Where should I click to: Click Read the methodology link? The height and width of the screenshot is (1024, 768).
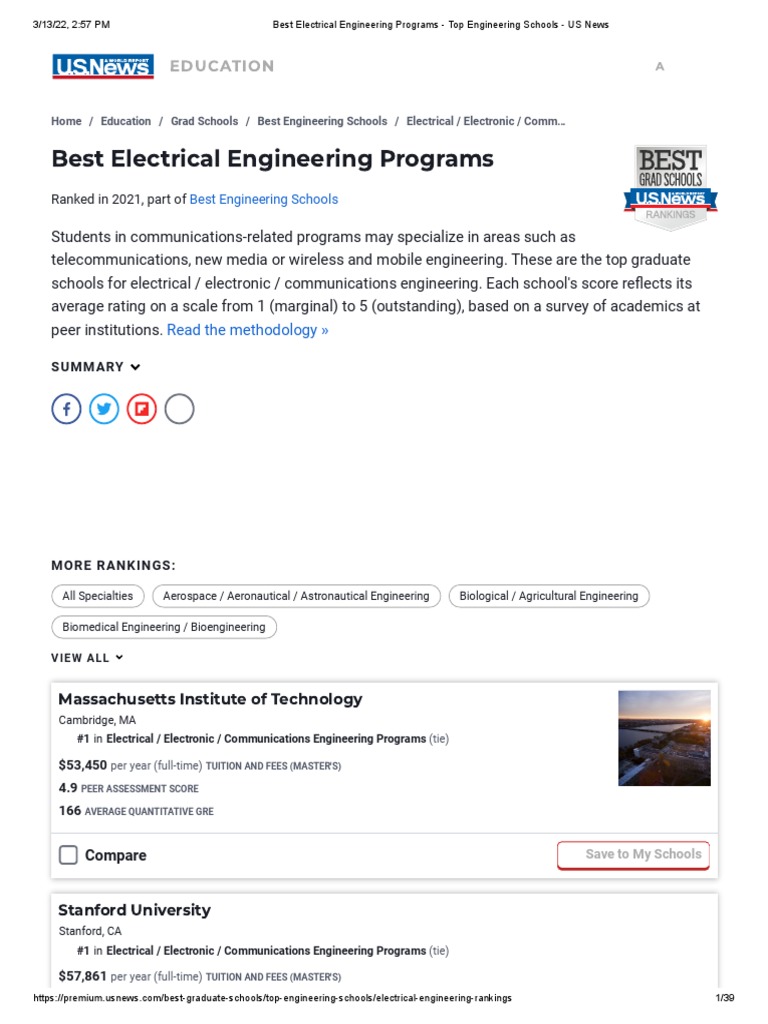click(x=247, y=330)
